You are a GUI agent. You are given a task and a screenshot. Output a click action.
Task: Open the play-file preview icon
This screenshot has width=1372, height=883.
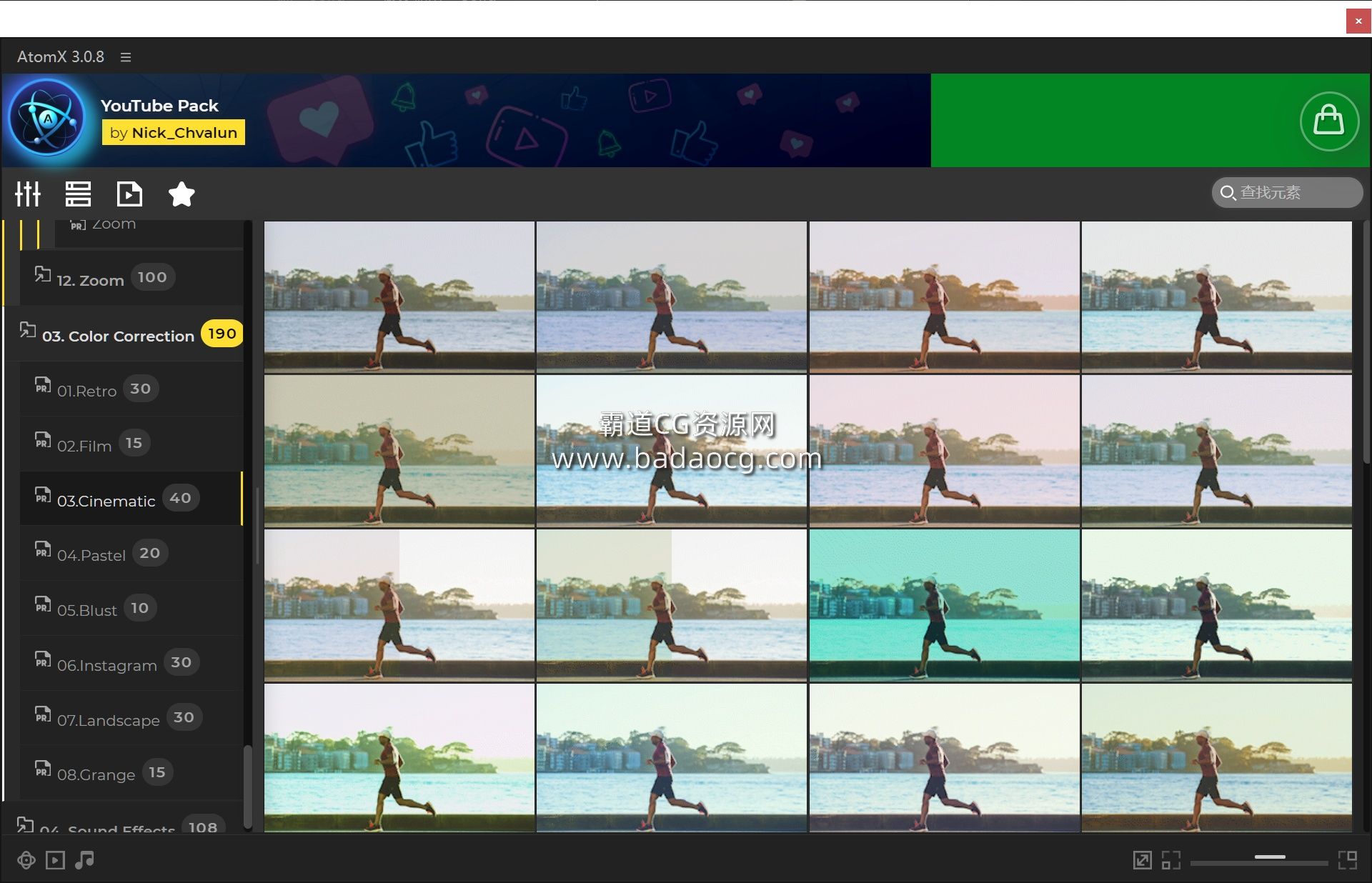coord(129,194)
